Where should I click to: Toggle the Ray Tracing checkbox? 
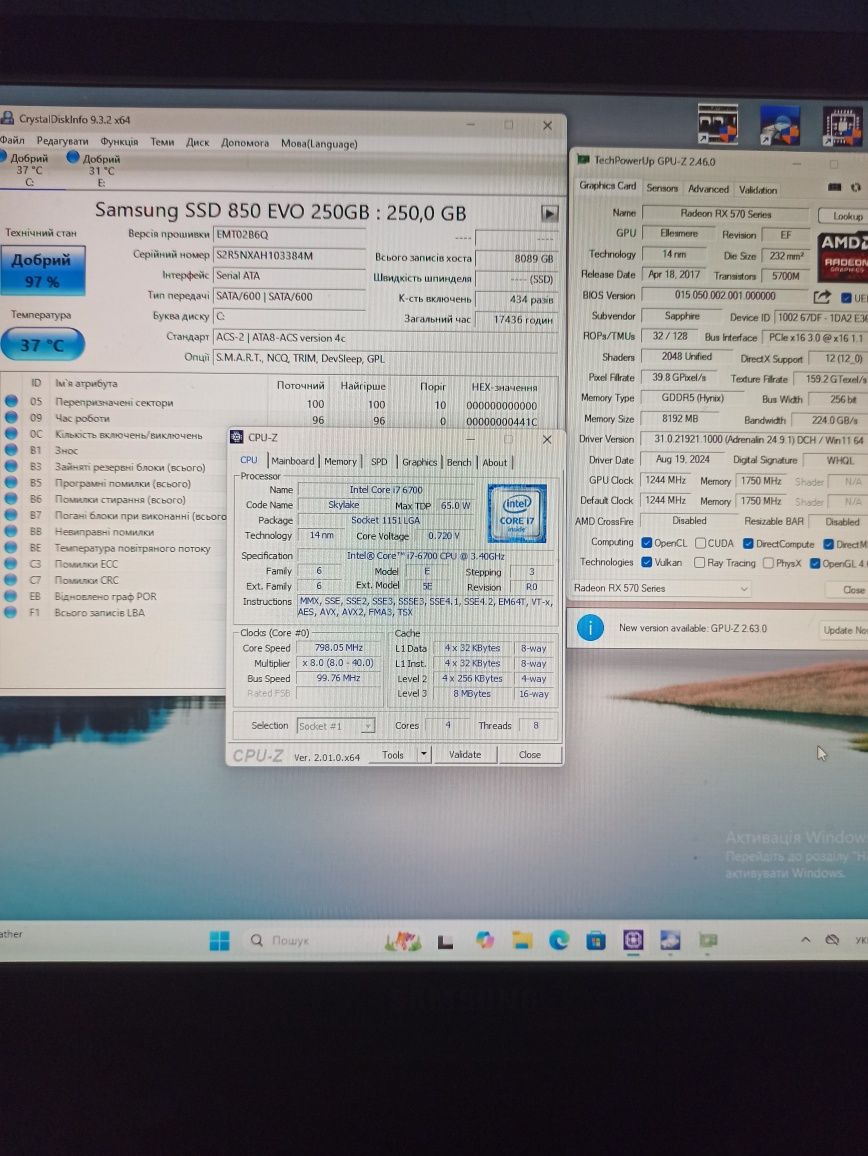699,563
